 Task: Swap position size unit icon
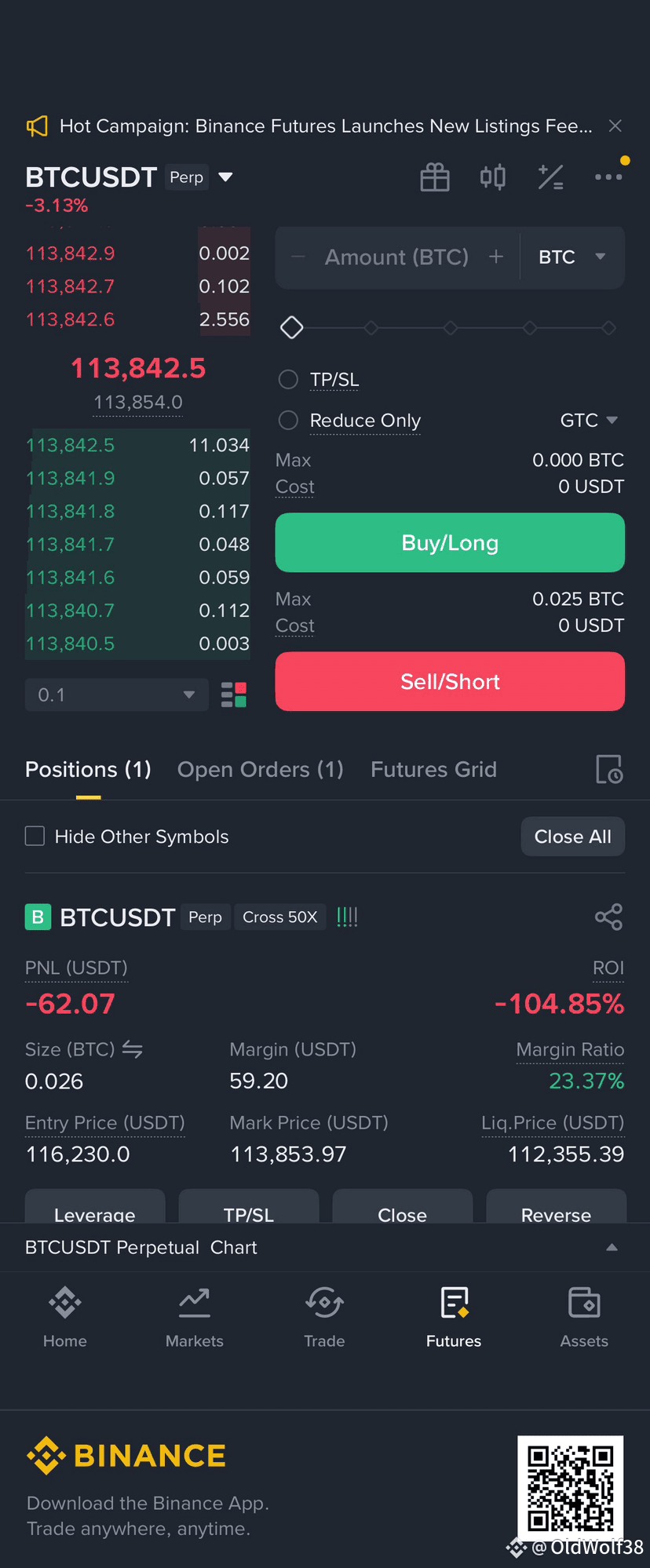[133, 1049]
